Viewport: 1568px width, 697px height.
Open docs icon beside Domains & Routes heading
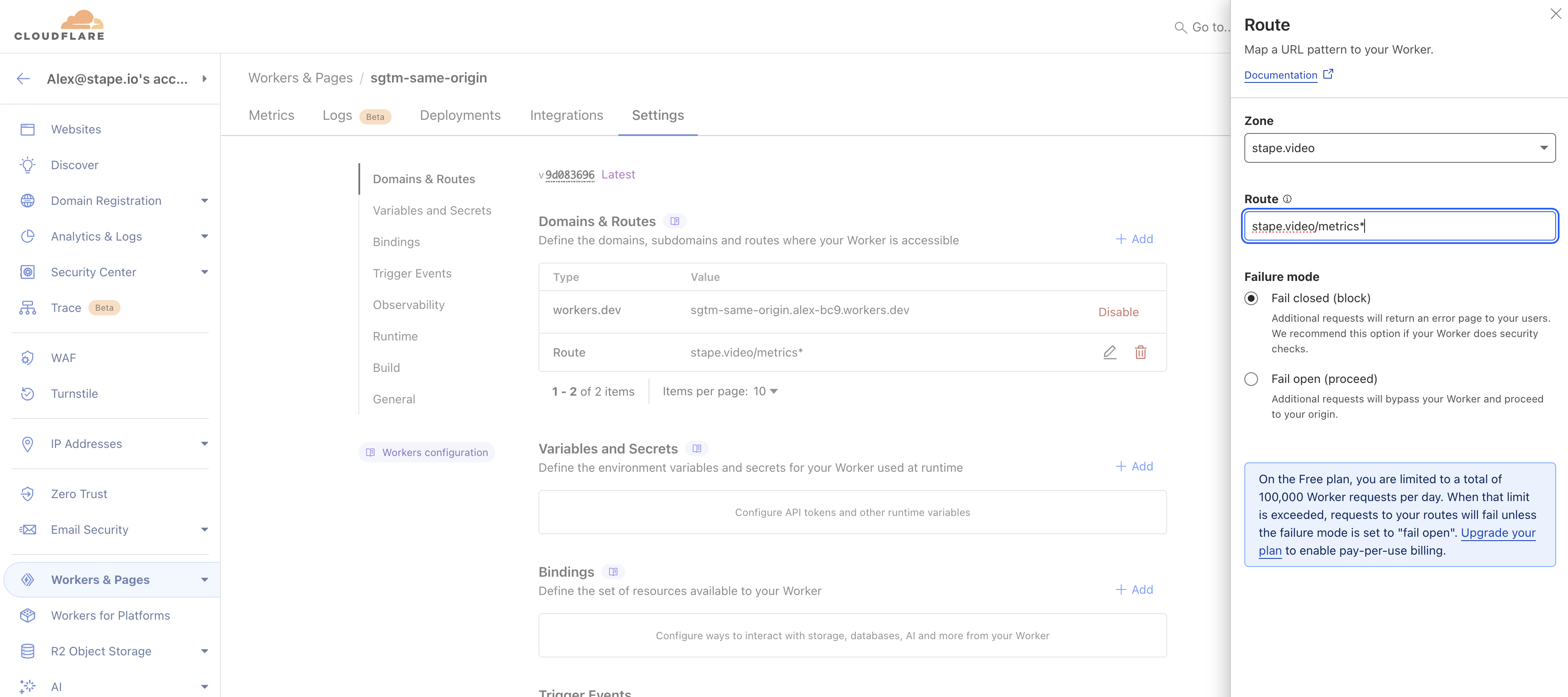tap(674, 221)
